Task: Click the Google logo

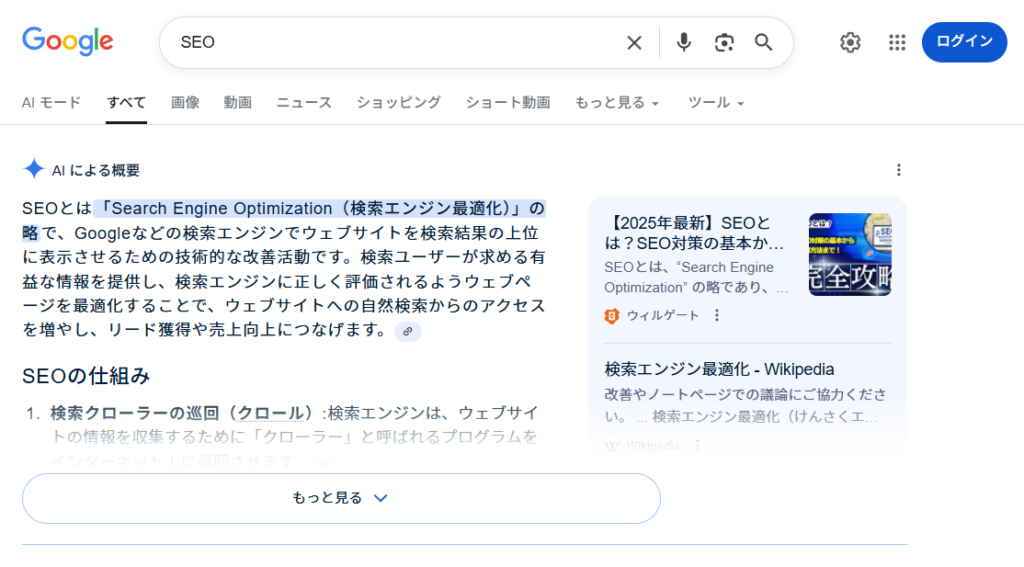Action: pyautogui.click(x=68, y=42)
